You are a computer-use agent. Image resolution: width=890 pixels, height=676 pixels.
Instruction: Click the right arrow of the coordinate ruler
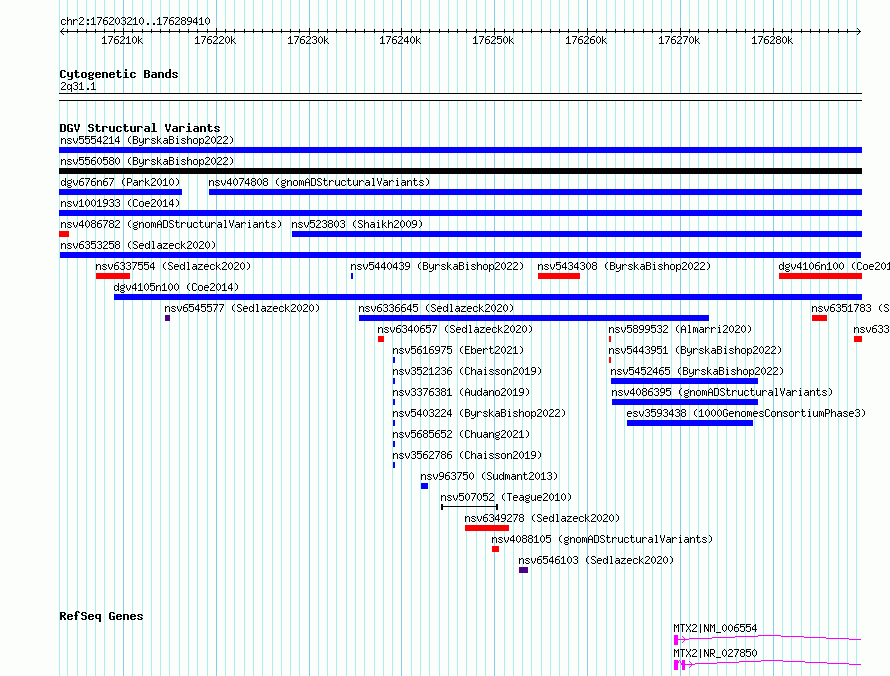pyautogui.click(x=859, y=31)
